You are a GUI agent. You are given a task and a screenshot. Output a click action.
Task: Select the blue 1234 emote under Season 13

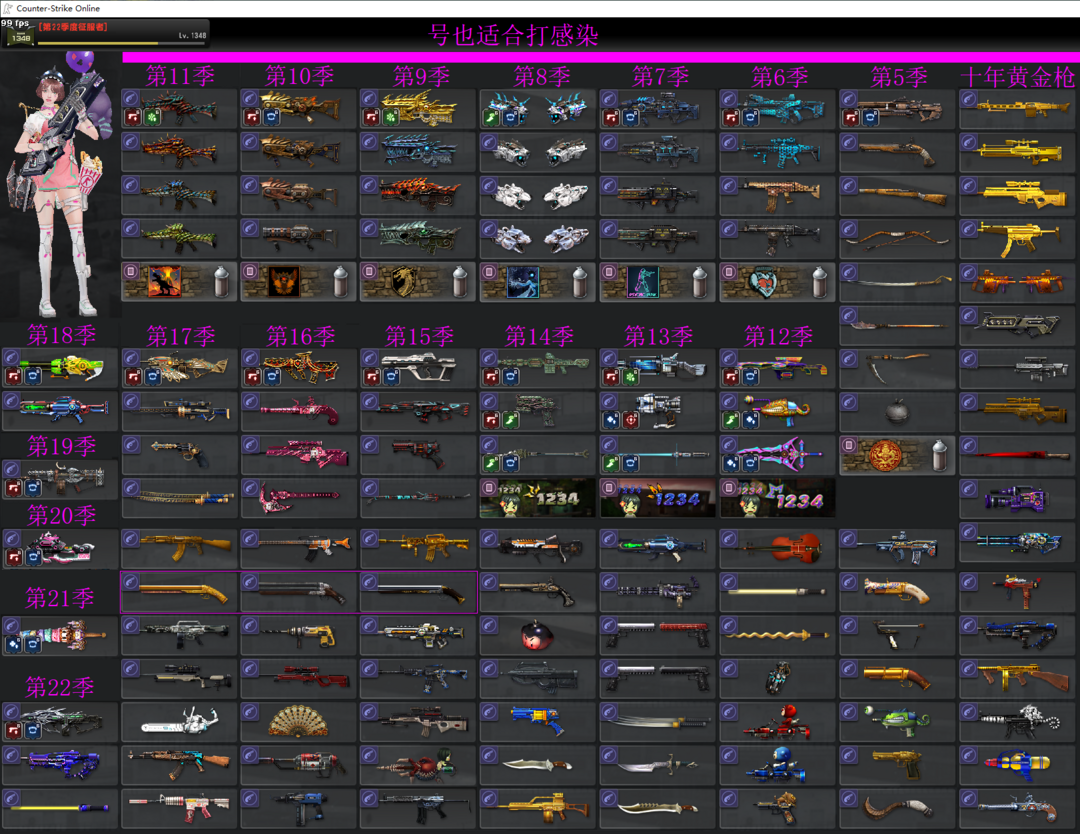(657, 498)
